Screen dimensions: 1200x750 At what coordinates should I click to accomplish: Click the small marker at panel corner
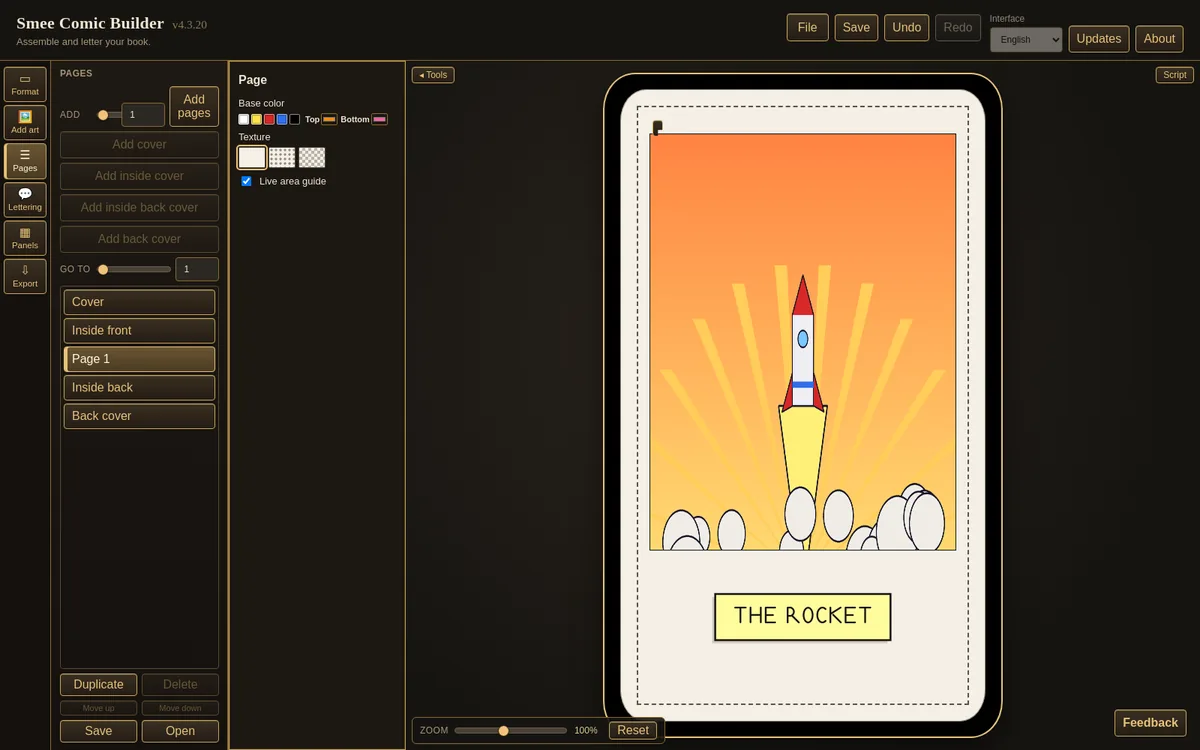(x=657, y=127)
